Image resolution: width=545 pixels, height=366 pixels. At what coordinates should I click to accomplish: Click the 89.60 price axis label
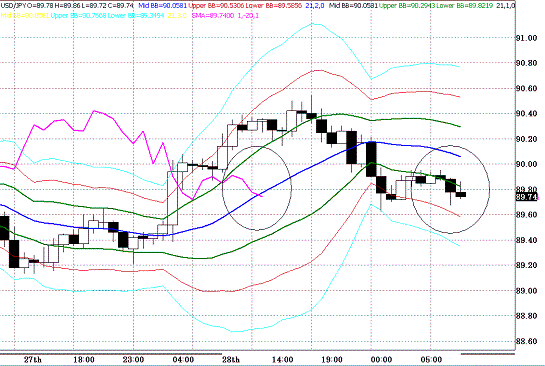pos(527,215)
